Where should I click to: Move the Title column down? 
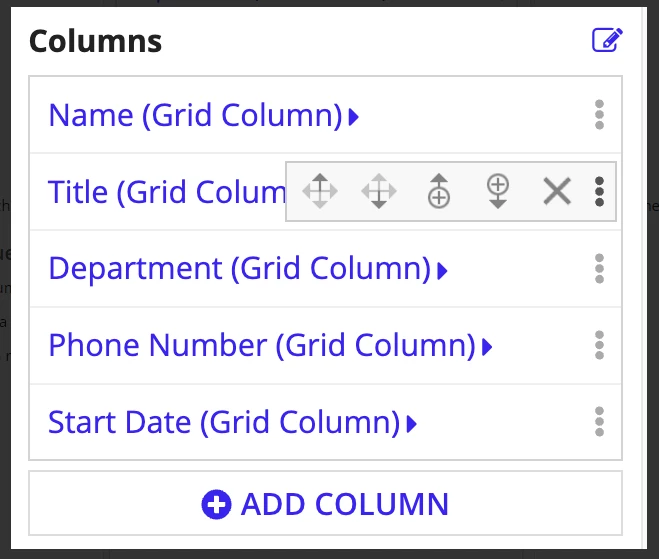(x=379, y=191)
